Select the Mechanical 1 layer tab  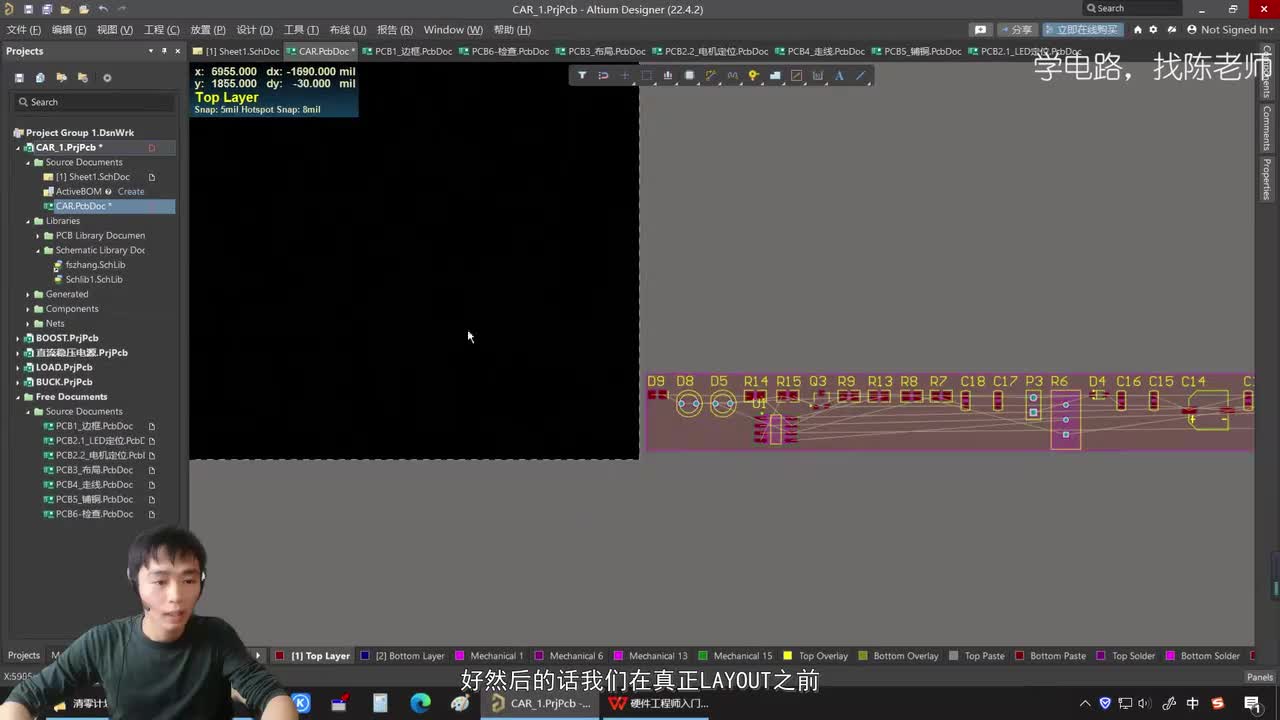[489, 656]
